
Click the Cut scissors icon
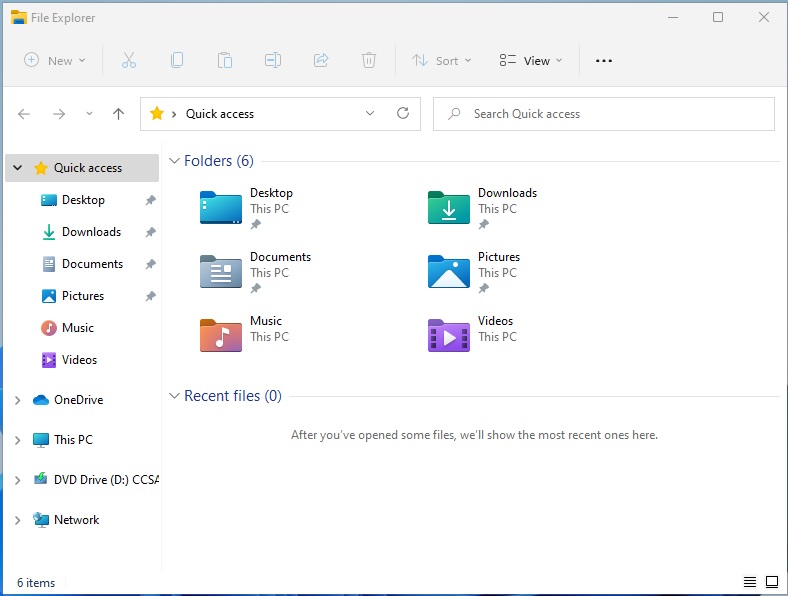pos(129,61)
